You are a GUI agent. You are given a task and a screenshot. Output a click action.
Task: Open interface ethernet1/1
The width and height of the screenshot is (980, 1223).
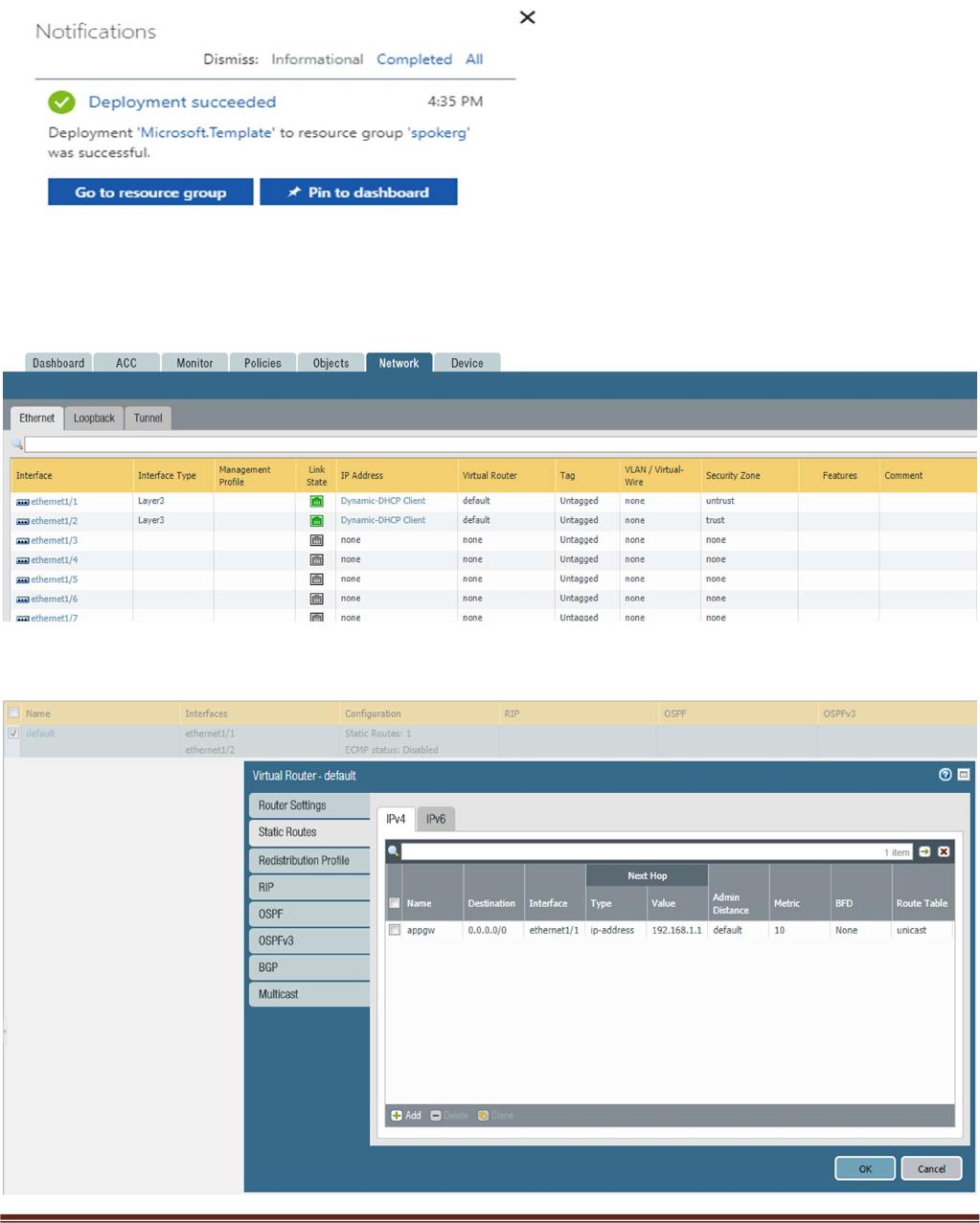click(x=55, y=502)
